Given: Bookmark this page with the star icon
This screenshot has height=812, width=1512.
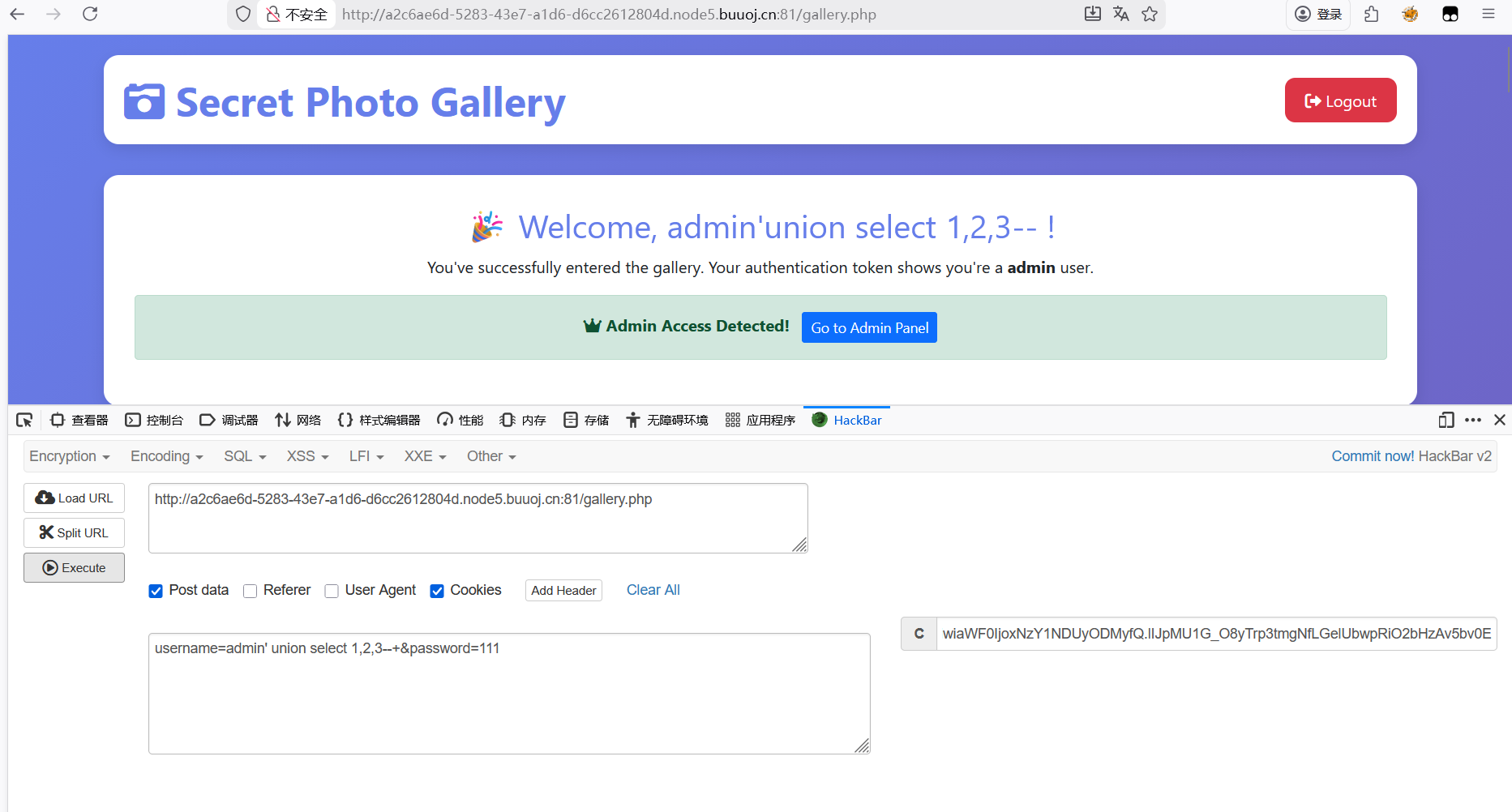Looking at the screenshot, I should (x=1150, y=14).
